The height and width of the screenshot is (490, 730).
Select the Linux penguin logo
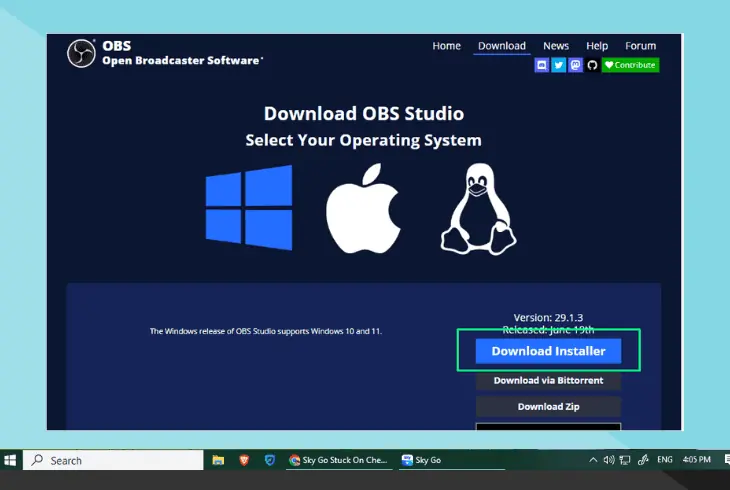(x=479, y=209)
